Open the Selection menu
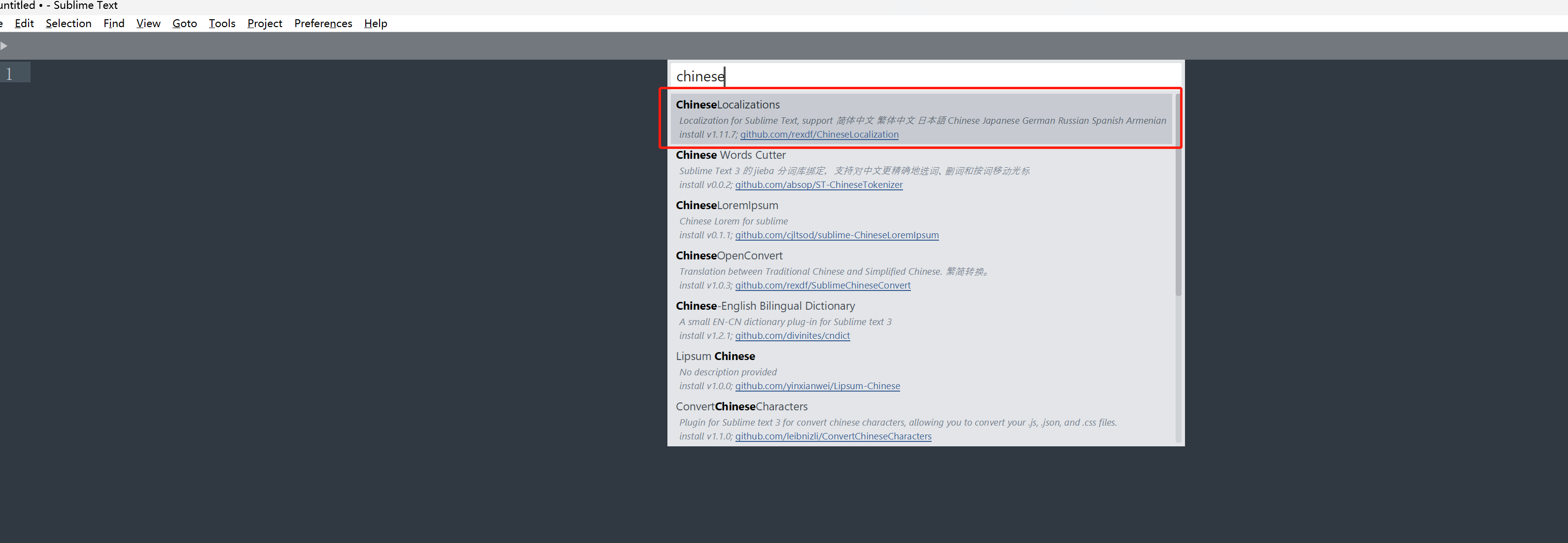The height and width of the screenshot is (543, 1568). click(x=69, y=23)
